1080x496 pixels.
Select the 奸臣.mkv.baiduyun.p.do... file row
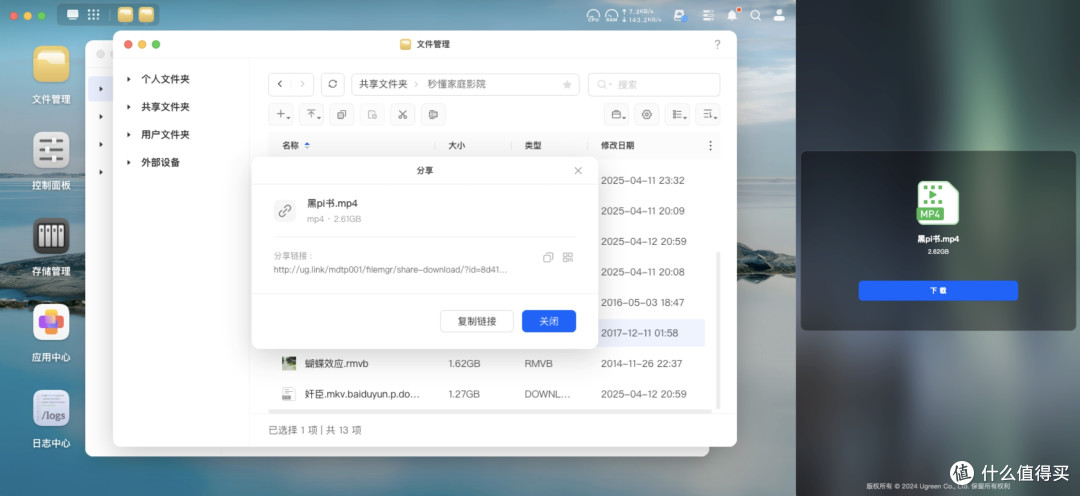click(x=486, y=394)
